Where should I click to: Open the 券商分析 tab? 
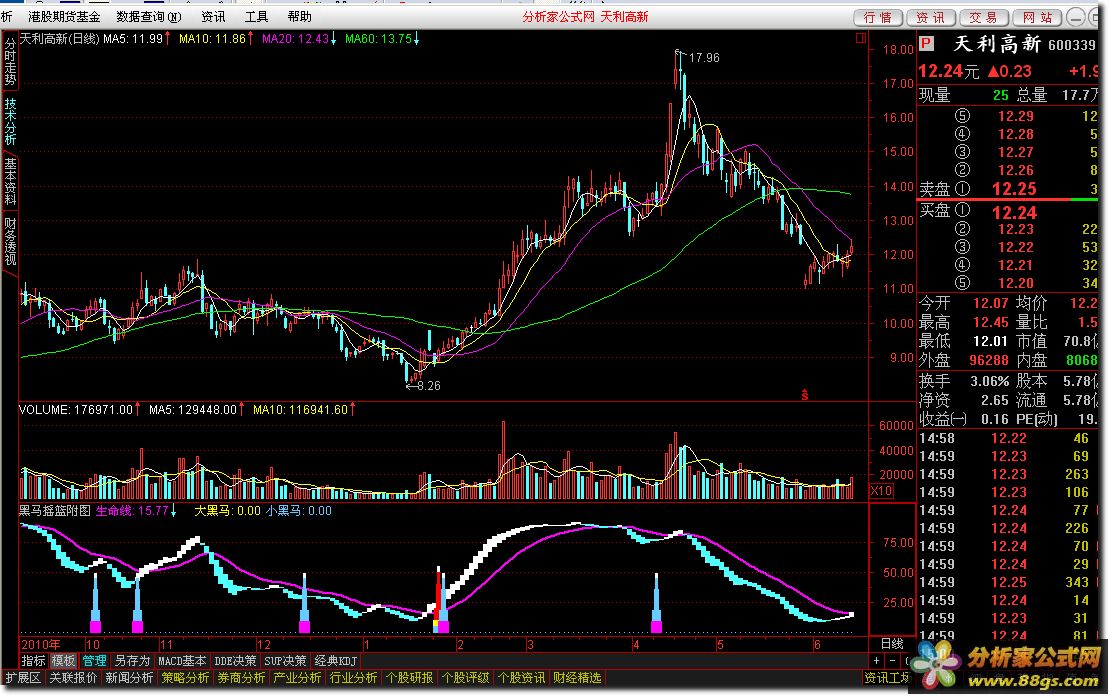point(241,678)
